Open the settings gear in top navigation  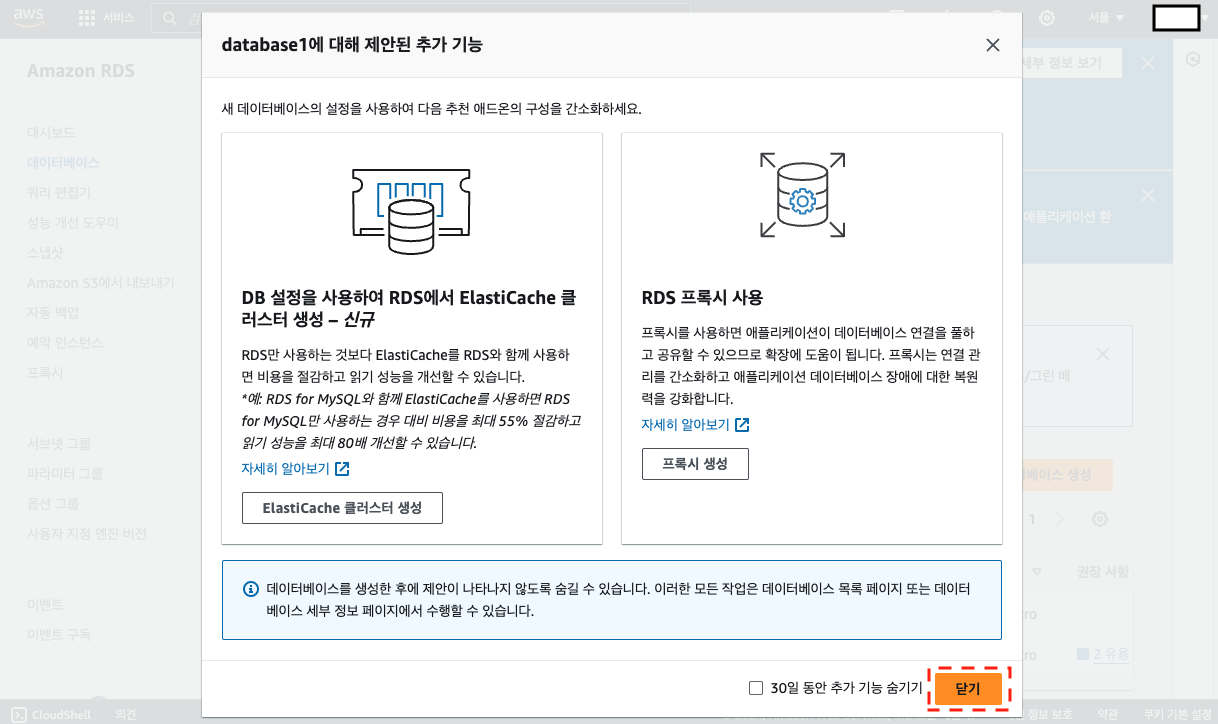point(1047,18)
